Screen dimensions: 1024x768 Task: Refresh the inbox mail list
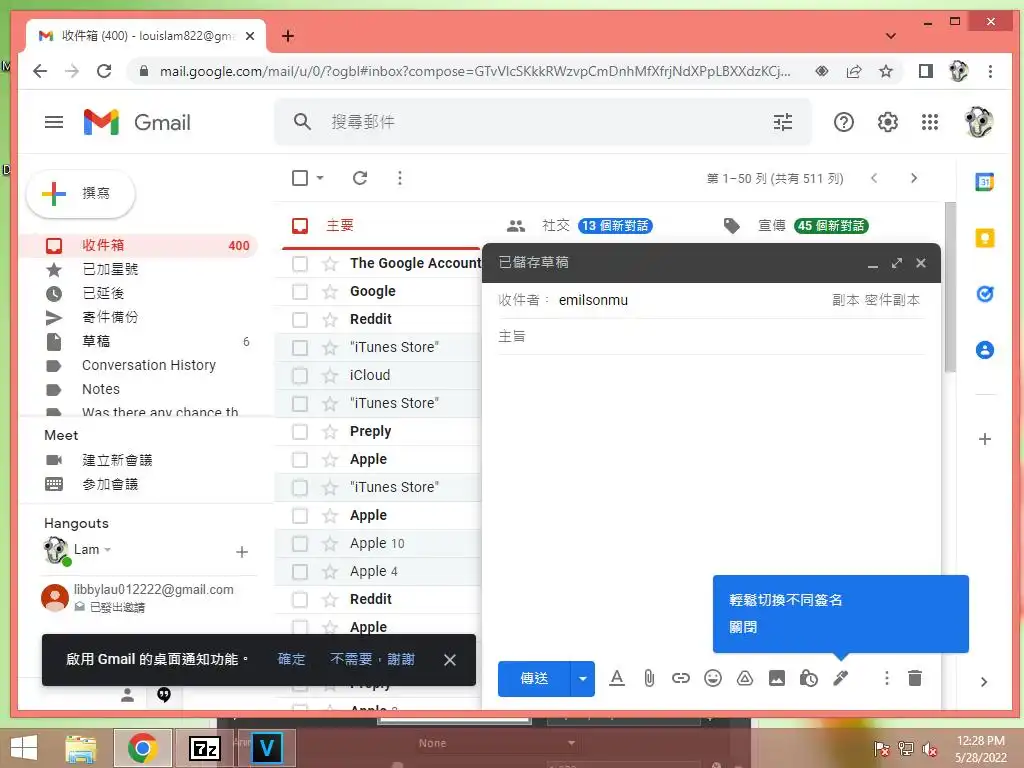point(360,178)
